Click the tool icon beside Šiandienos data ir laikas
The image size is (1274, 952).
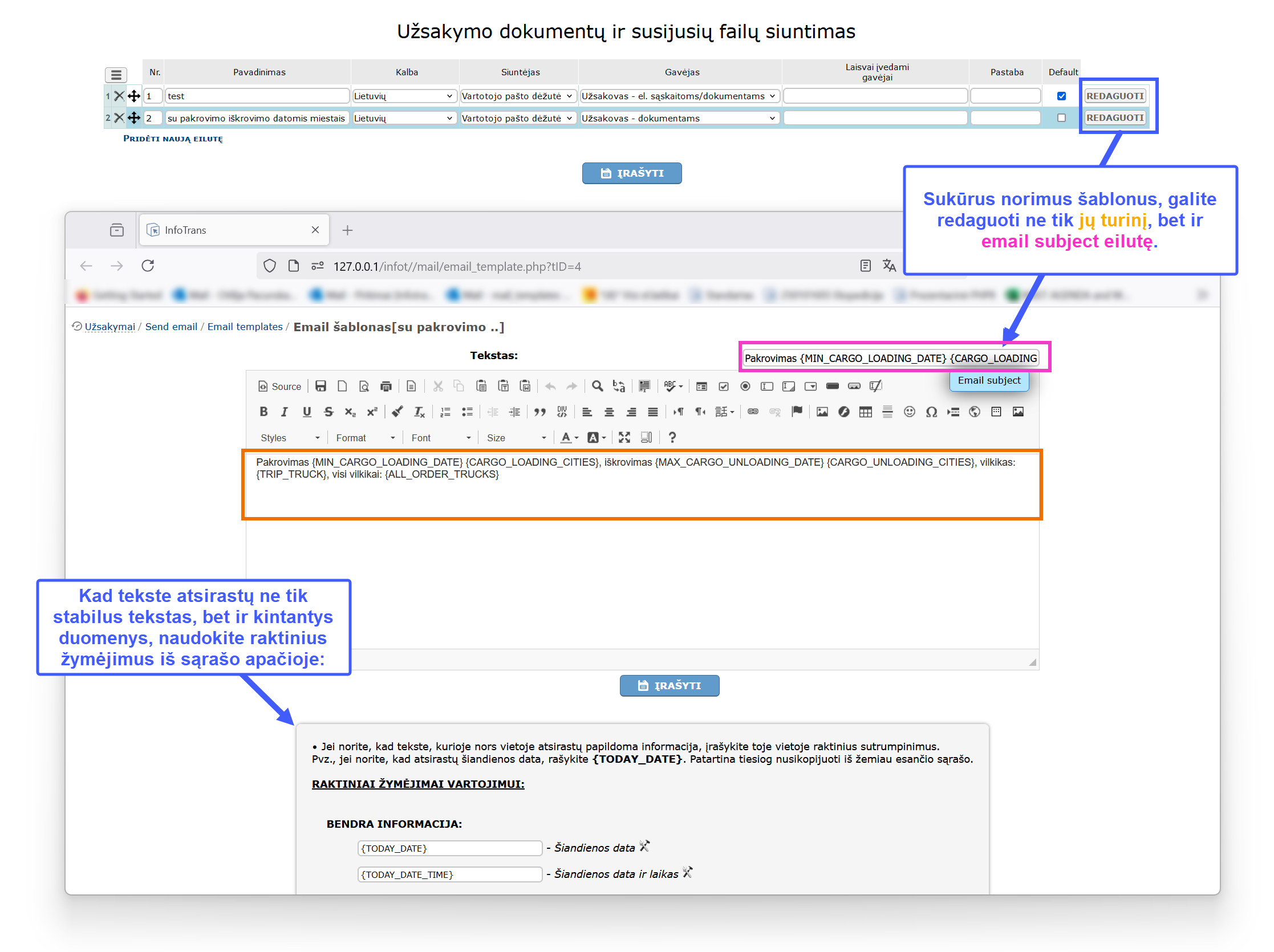coord(687,872)
